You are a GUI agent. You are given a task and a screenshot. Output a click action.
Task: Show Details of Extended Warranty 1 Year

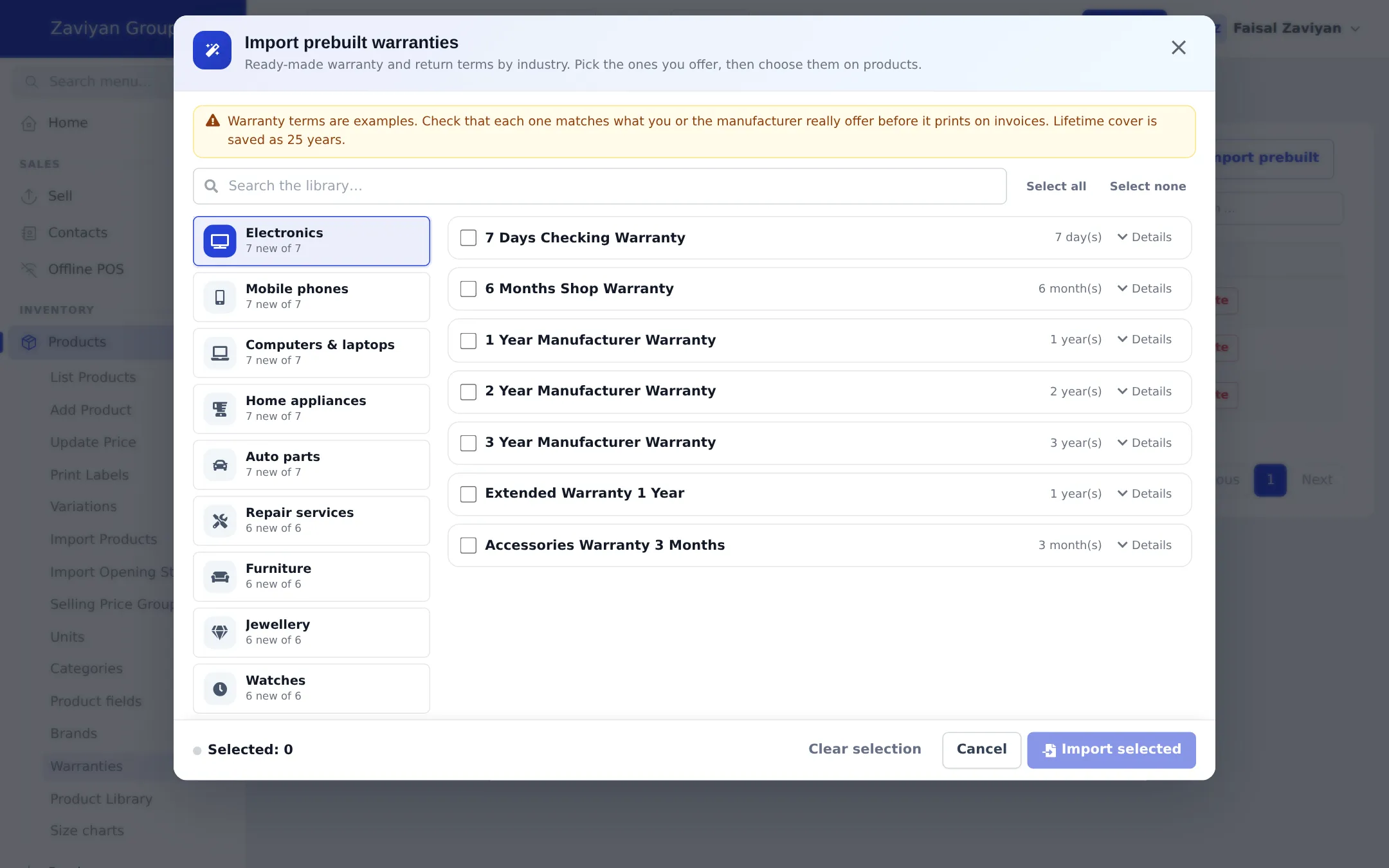tap(1144, 494)
